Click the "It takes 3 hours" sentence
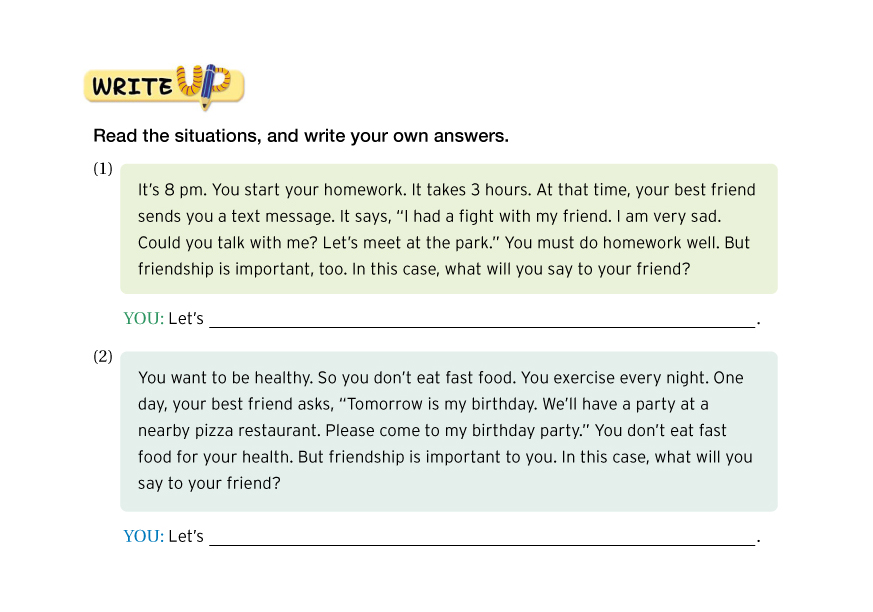 465,190
